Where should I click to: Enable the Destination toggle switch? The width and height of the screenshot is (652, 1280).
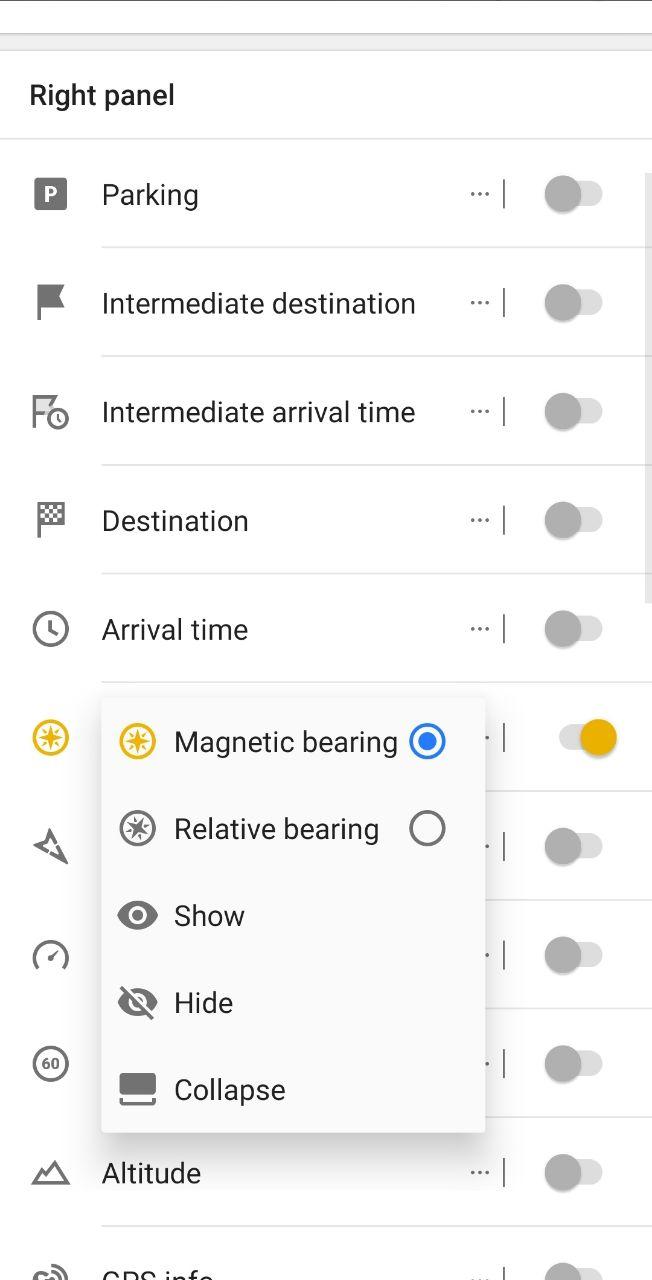pos(573,520)
